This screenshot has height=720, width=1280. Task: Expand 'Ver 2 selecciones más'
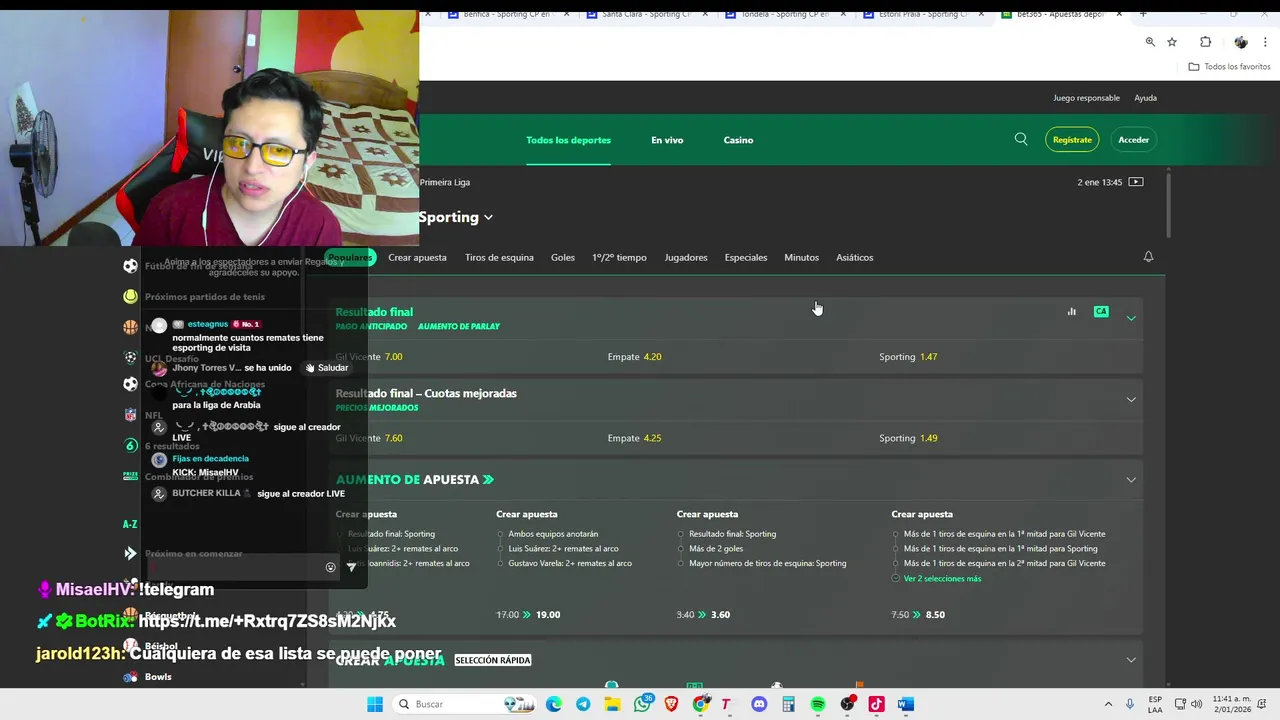point(942,578)
